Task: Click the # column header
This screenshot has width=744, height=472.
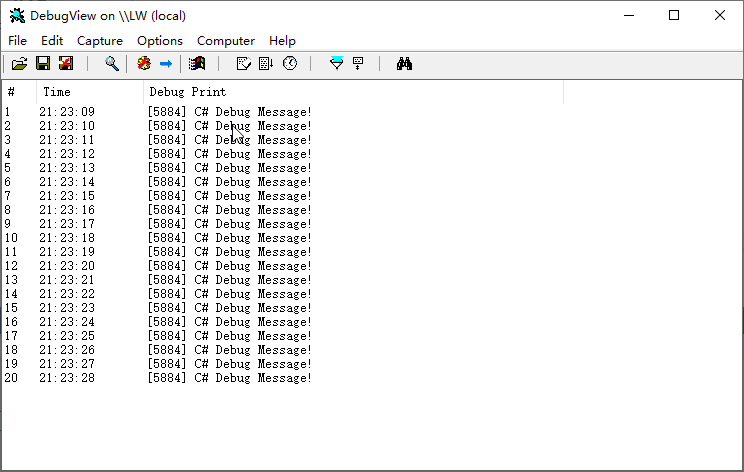Action: click(19, 92)
